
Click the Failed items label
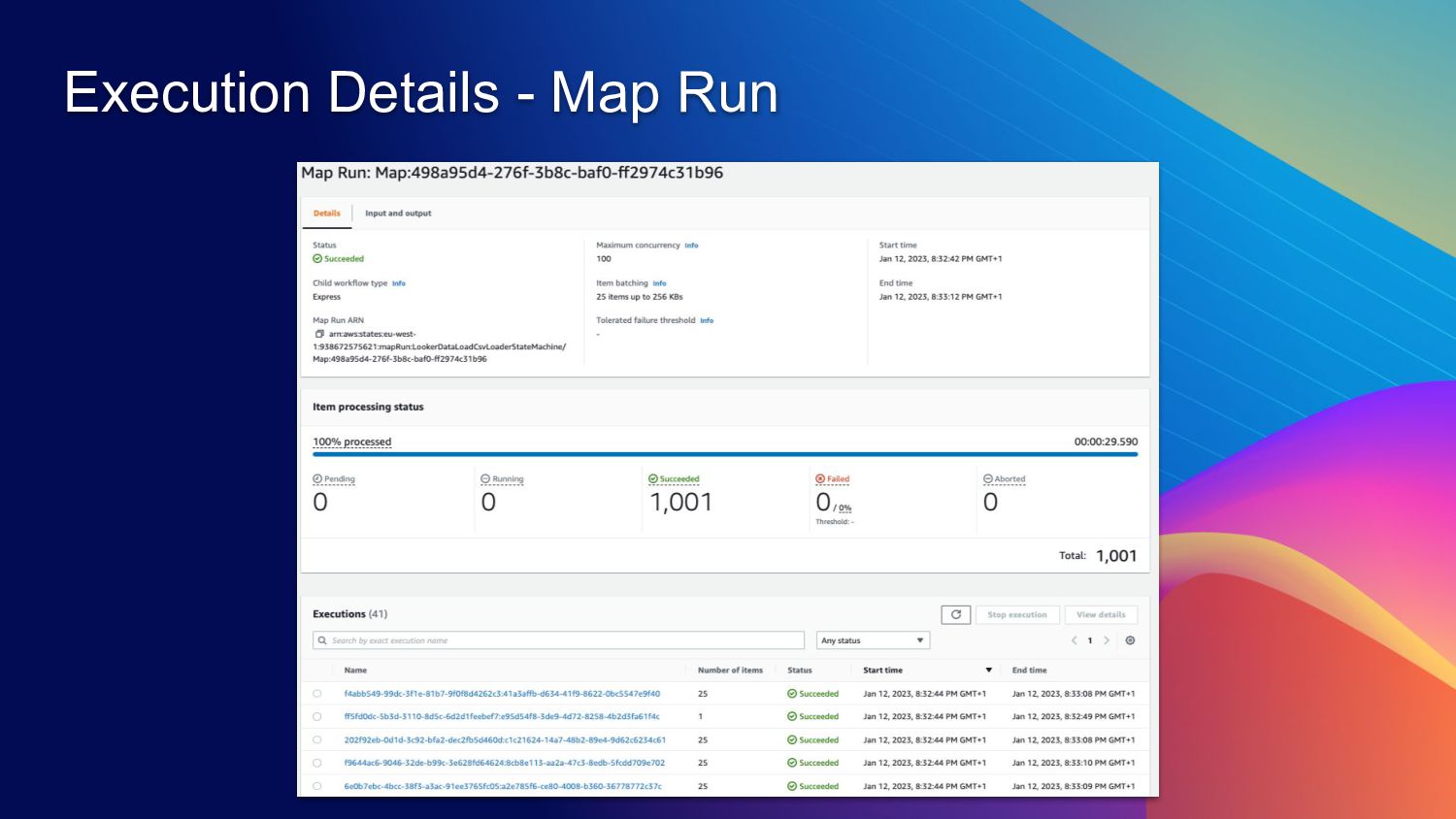tap(833, 479)
